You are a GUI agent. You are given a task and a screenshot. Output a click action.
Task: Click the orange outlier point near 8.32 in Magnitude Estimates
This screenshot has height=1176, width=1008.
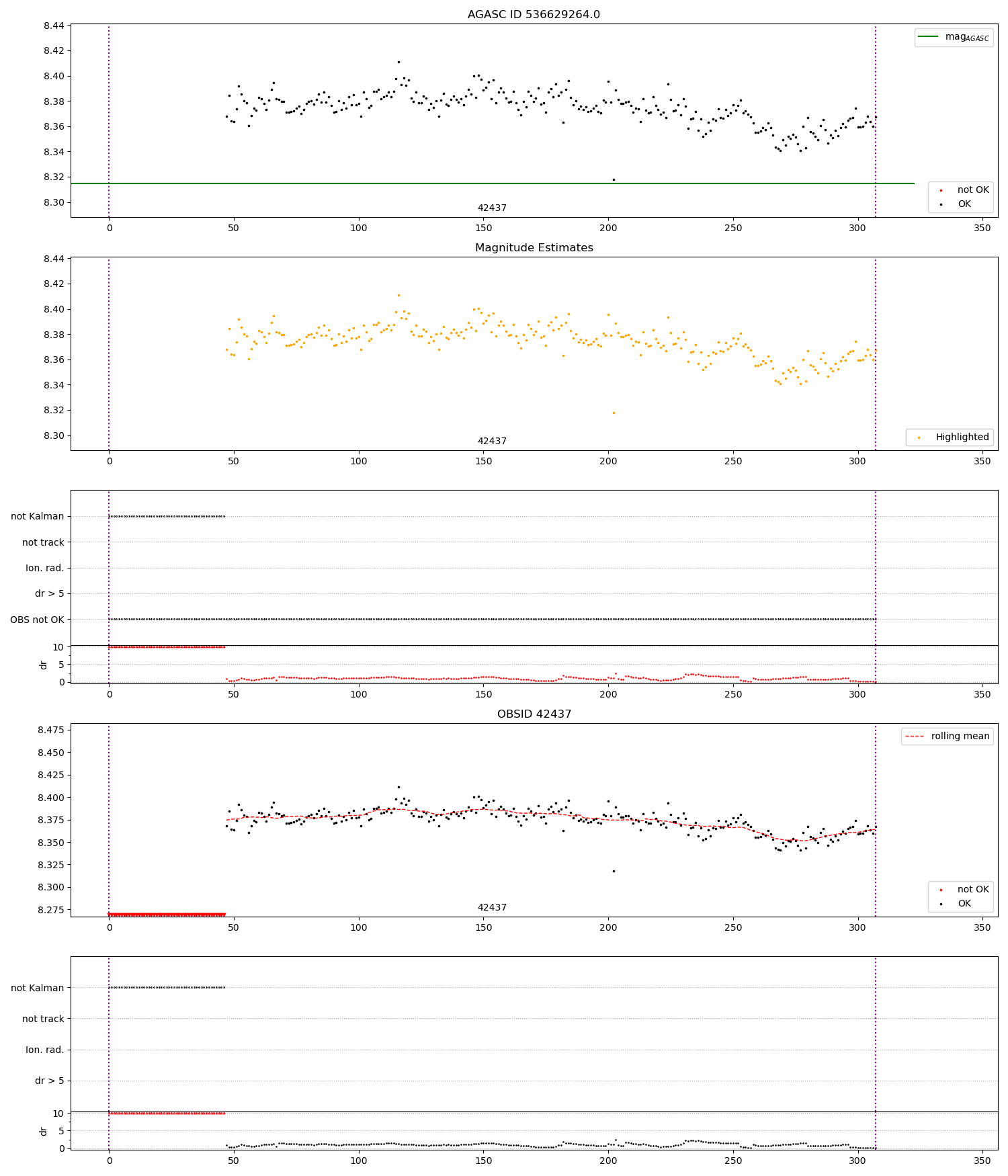(x=614, y=413)
